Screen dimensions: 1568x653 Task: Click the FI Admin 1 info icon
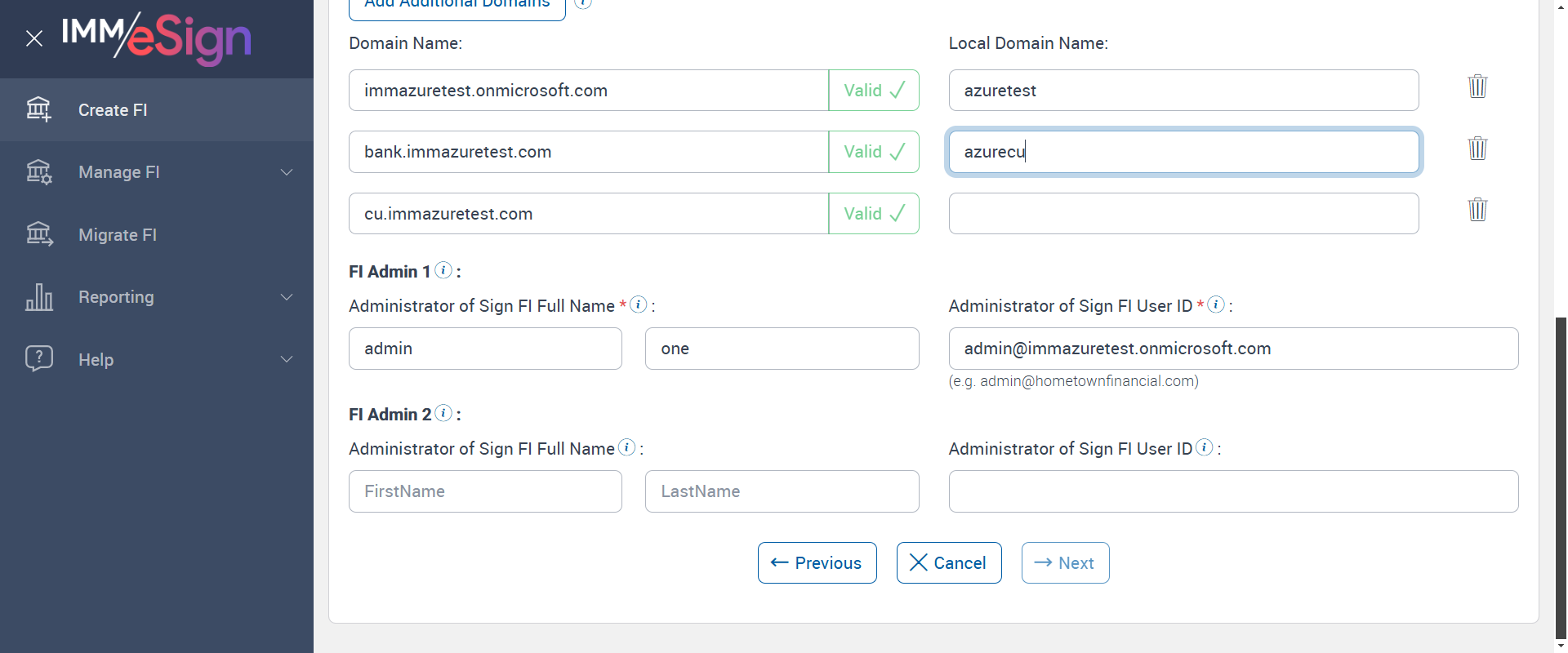coord(443,270)
